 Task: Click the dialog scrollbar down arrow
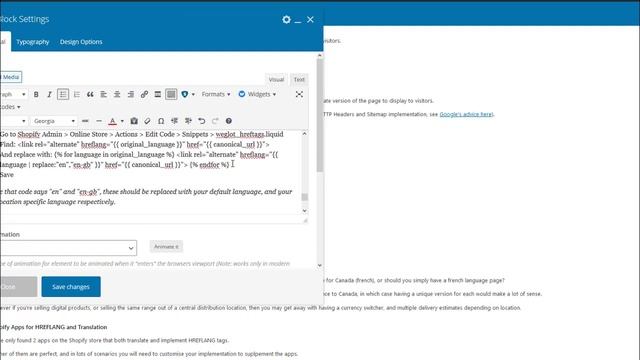point(320,265)
